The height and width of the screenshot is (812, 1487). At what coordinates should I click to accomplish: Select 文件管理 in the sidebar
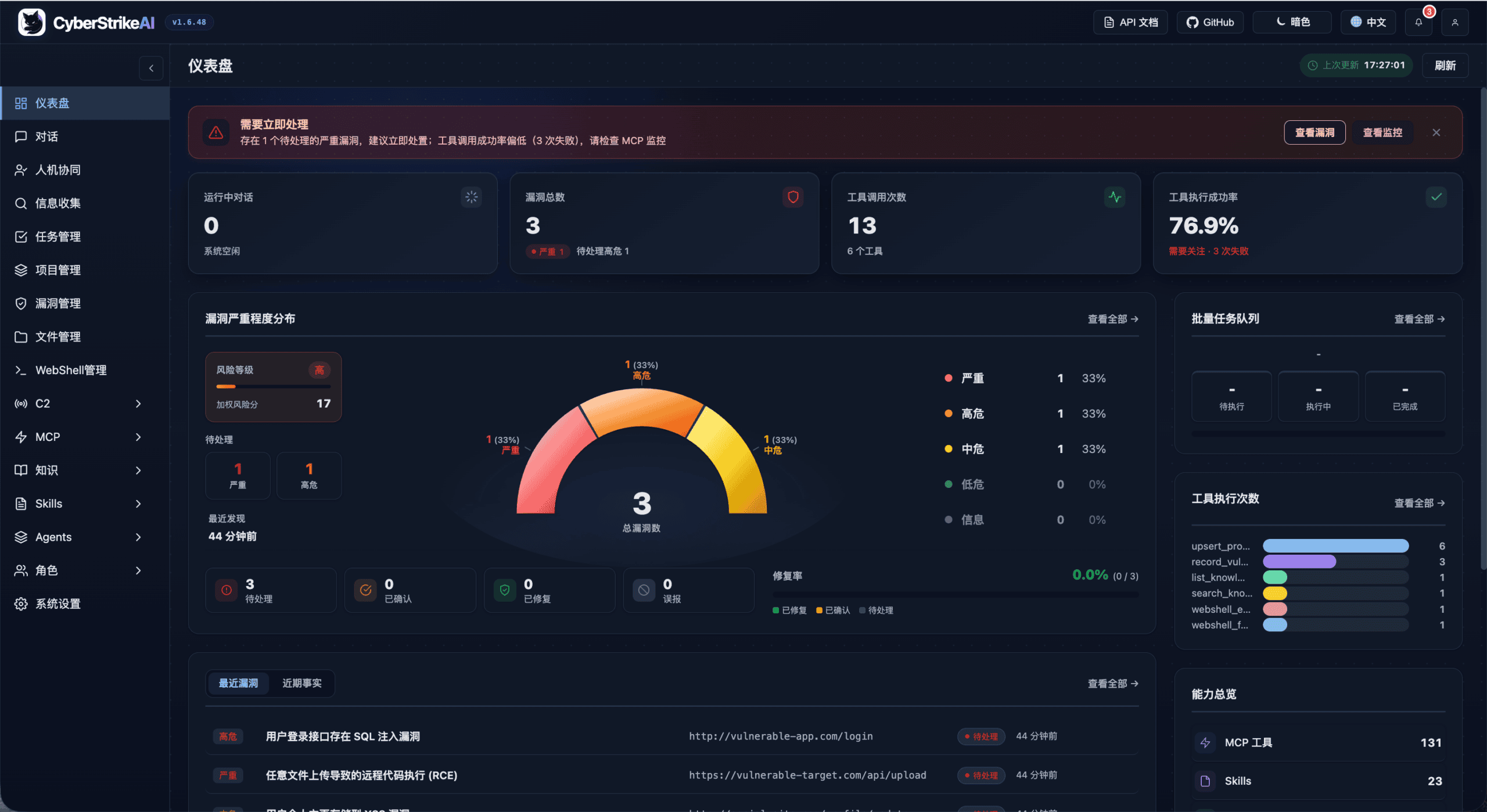click(x=85, y=337)
